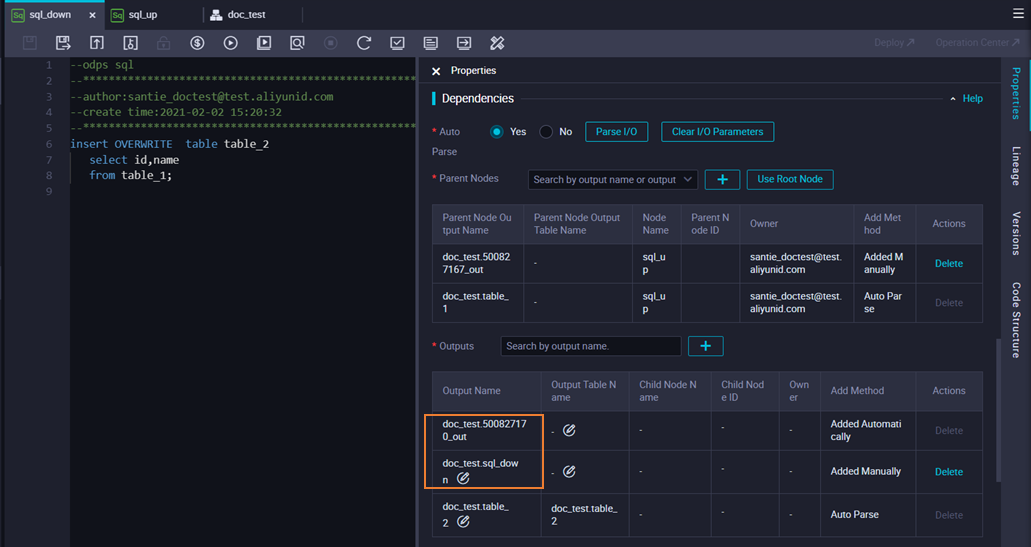This screenshot has height=547, width=1031.
Task: Select Yes for Auto Parse
Action: pos(496,131)
